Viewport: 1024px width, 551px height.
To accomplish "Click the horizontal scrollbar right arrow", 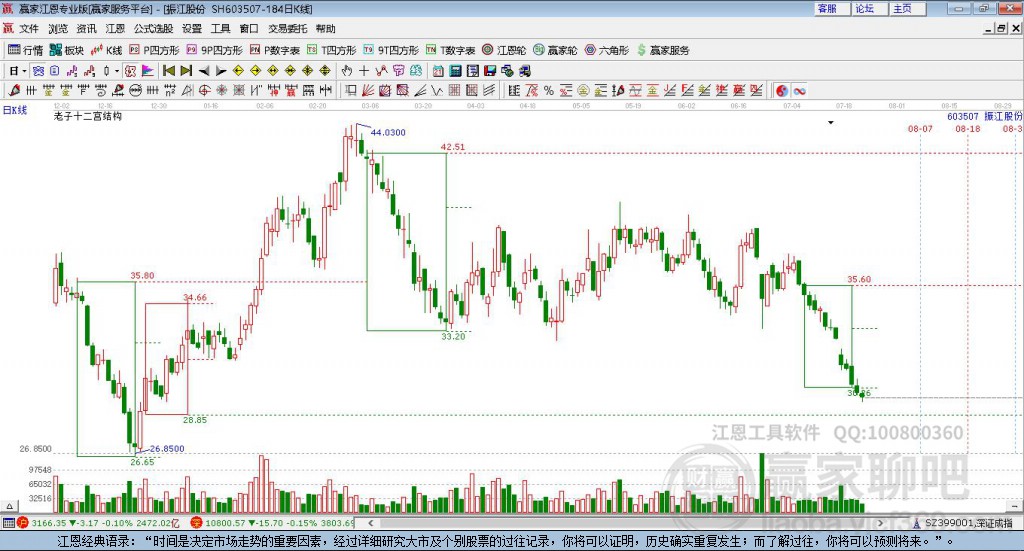I will 880,523.
